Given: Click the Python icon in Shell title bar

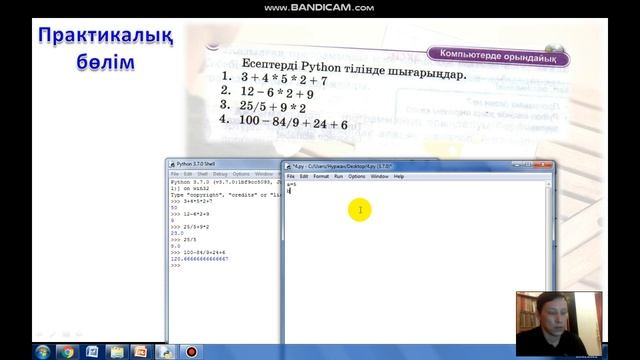Looking at the screenshot, I should point(172,164).
